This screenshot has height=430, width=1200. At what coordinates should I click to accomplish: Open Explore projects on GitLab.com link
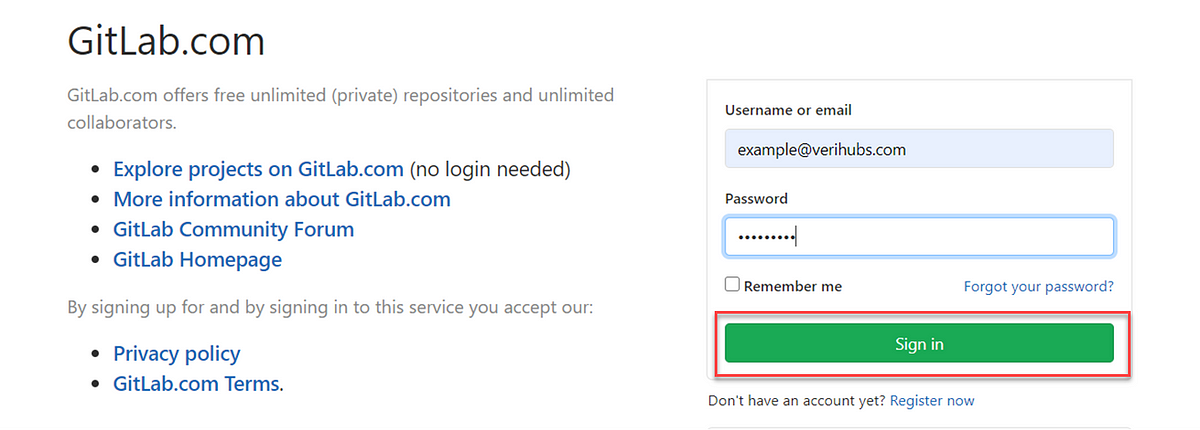[258, 169]
